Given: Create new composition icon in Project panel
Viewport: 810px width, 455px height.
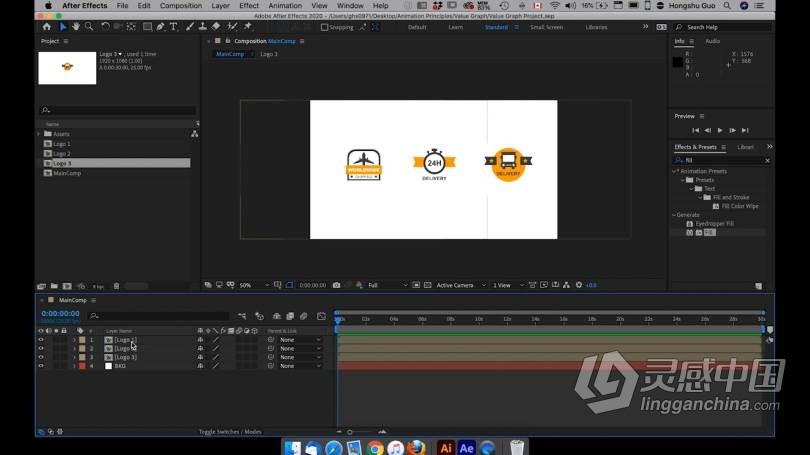Looking at the screenshot, I should pyautogui.click(x=67, y=286).
